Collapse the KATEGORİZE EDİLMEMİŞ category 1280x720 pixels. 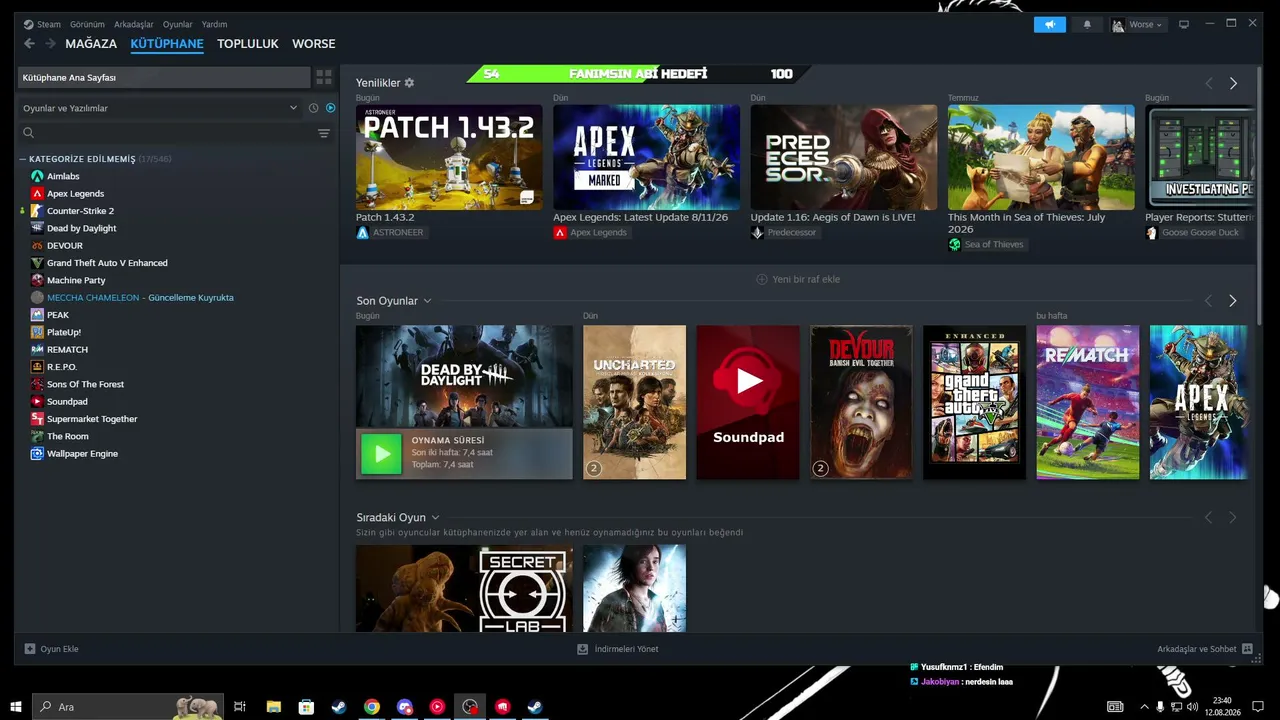[23, 159]
